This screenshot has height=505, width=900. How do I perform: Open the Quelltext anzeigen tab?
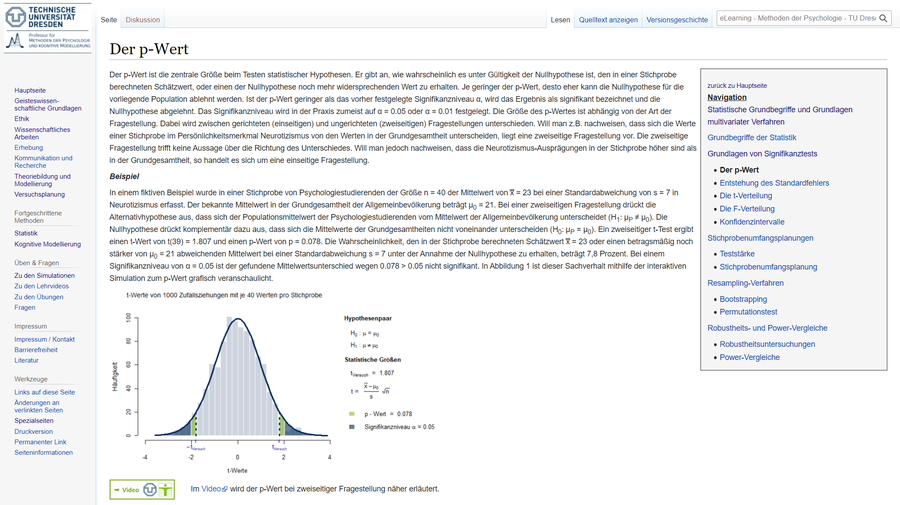pyautogui.click(x=608, y=20)
